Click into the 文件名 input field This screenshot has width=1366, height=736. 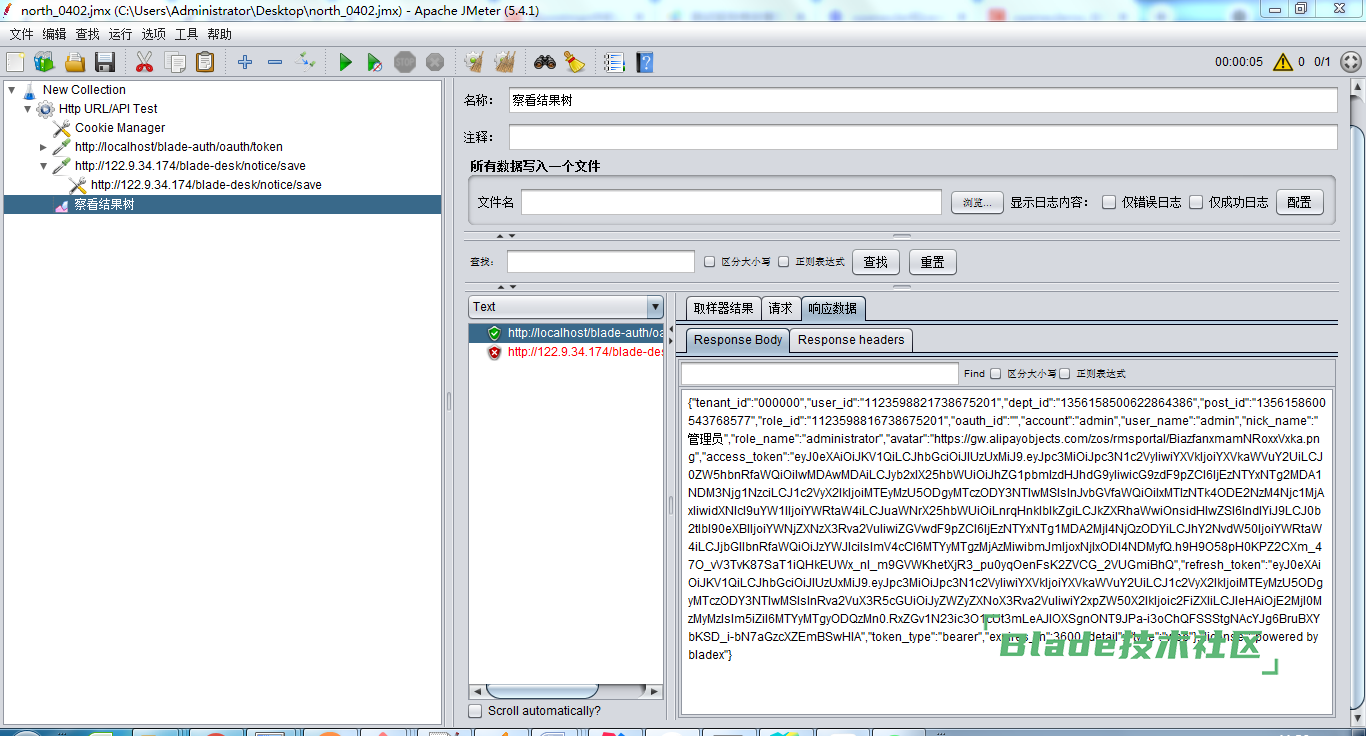click(731, 202)
